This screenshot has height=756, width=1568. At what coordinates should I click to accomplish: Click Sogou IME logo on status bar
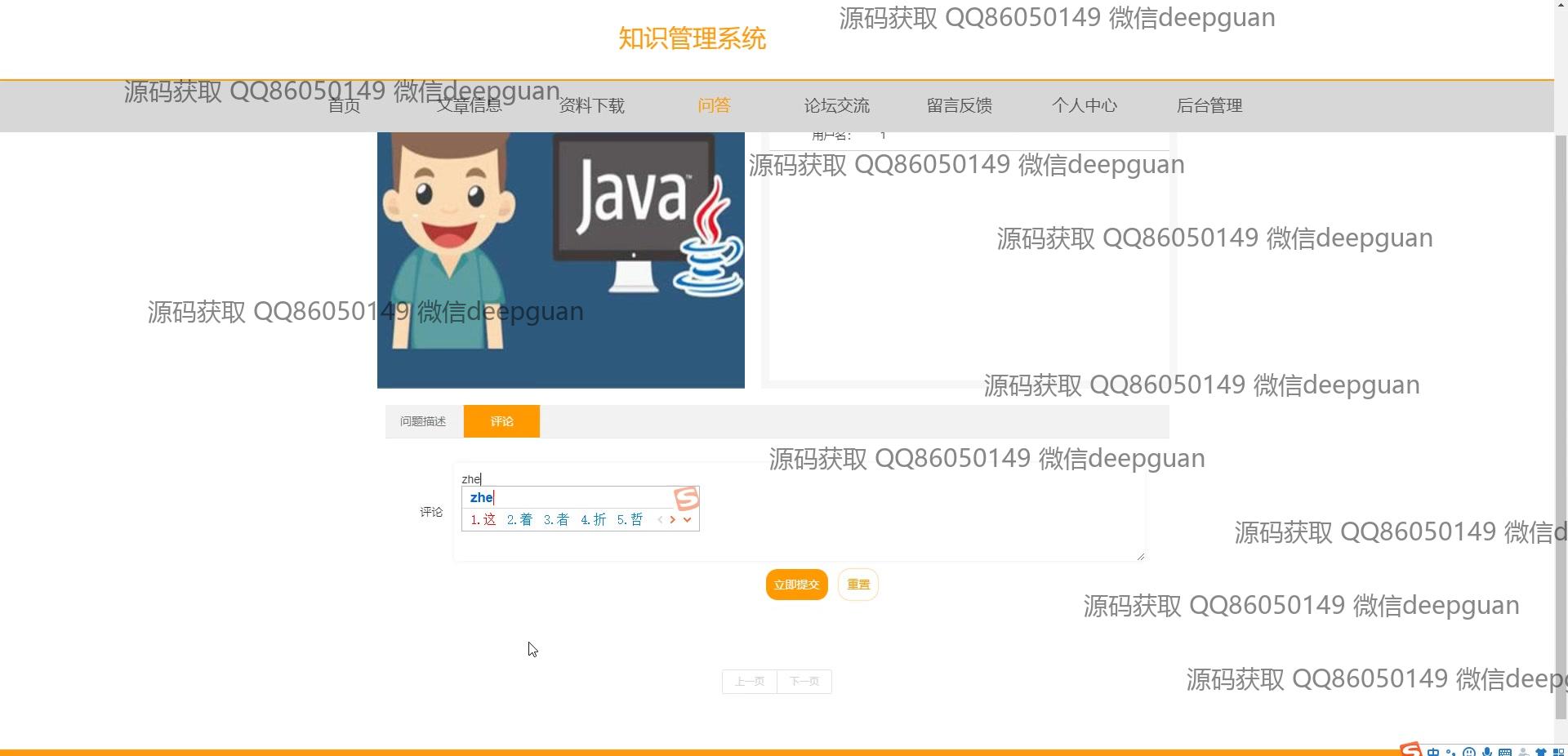click(1410, 749)
